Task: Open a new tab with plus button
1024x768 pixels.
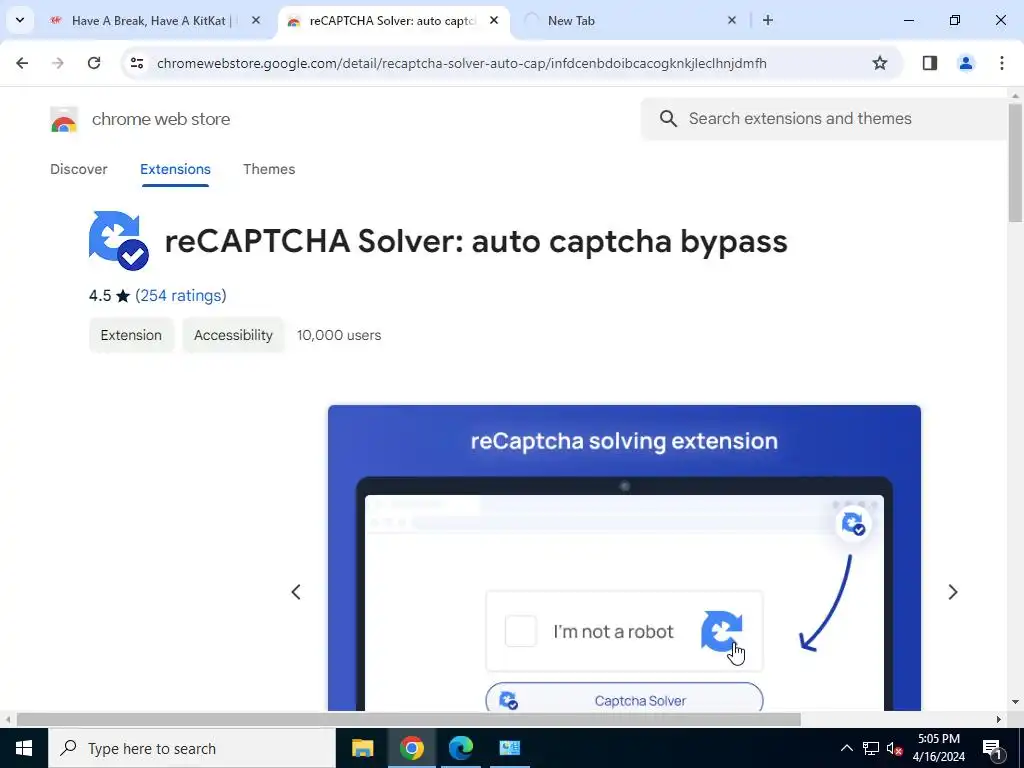Action: [768, 21]
